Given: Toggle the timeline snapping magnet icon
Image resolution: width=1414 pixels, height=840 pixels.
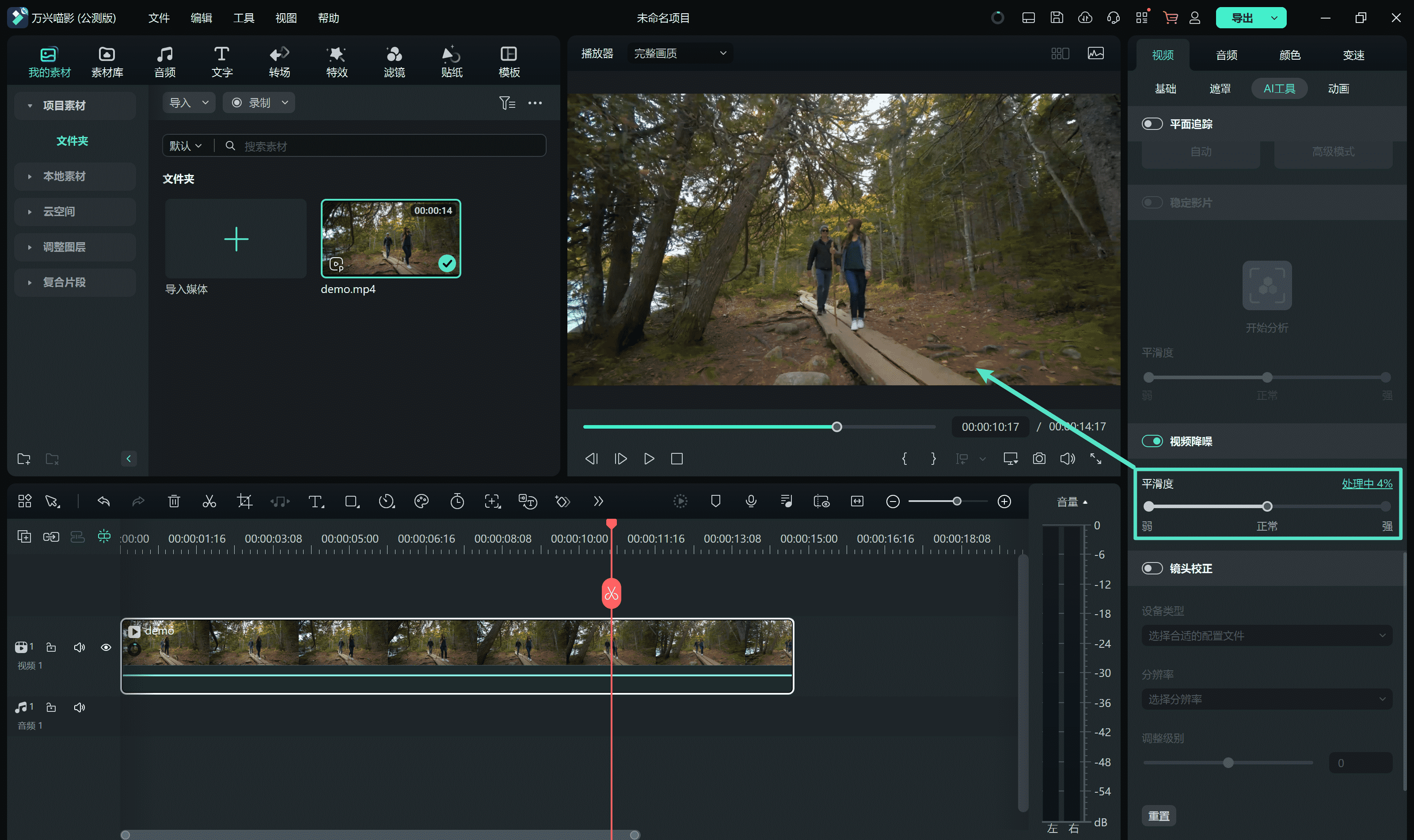Looking at the screenshot, I should 104,536.
